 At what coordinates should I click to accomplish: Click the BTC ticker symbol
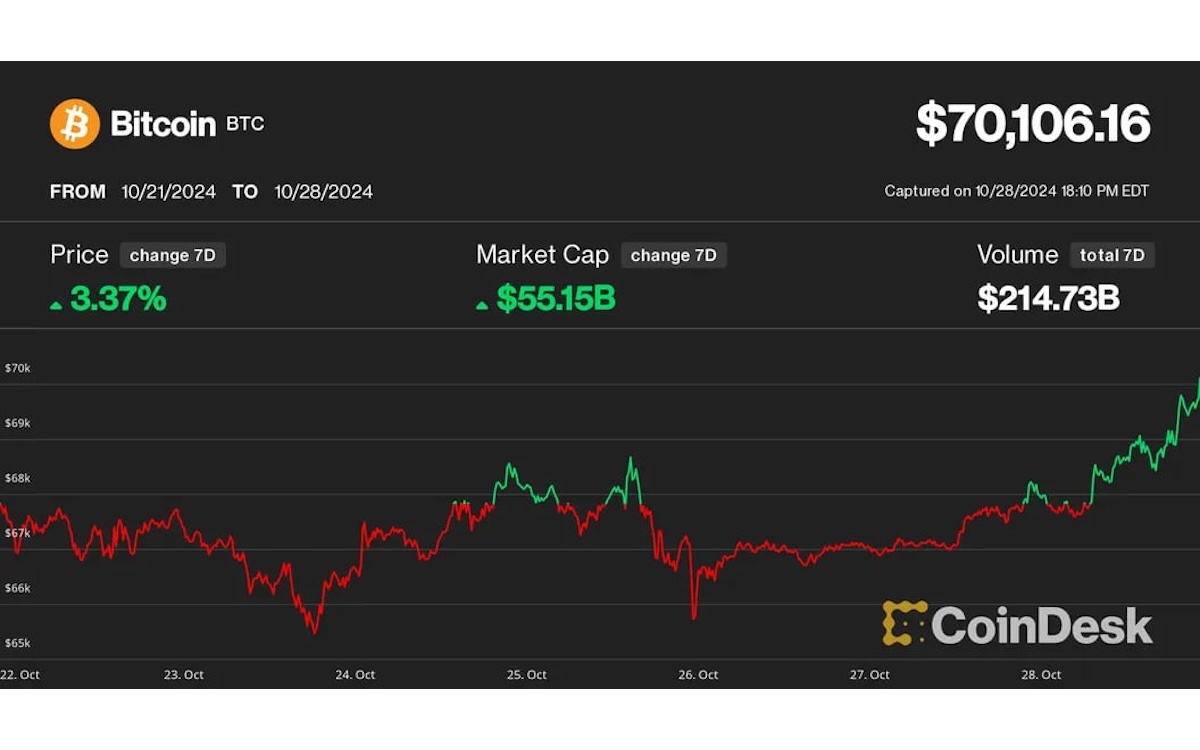[x=245, y=125]
